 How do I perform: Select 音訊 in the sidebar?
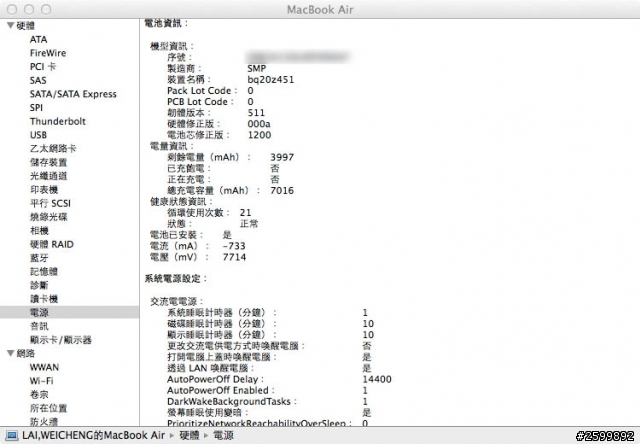[x=39, y=326]
